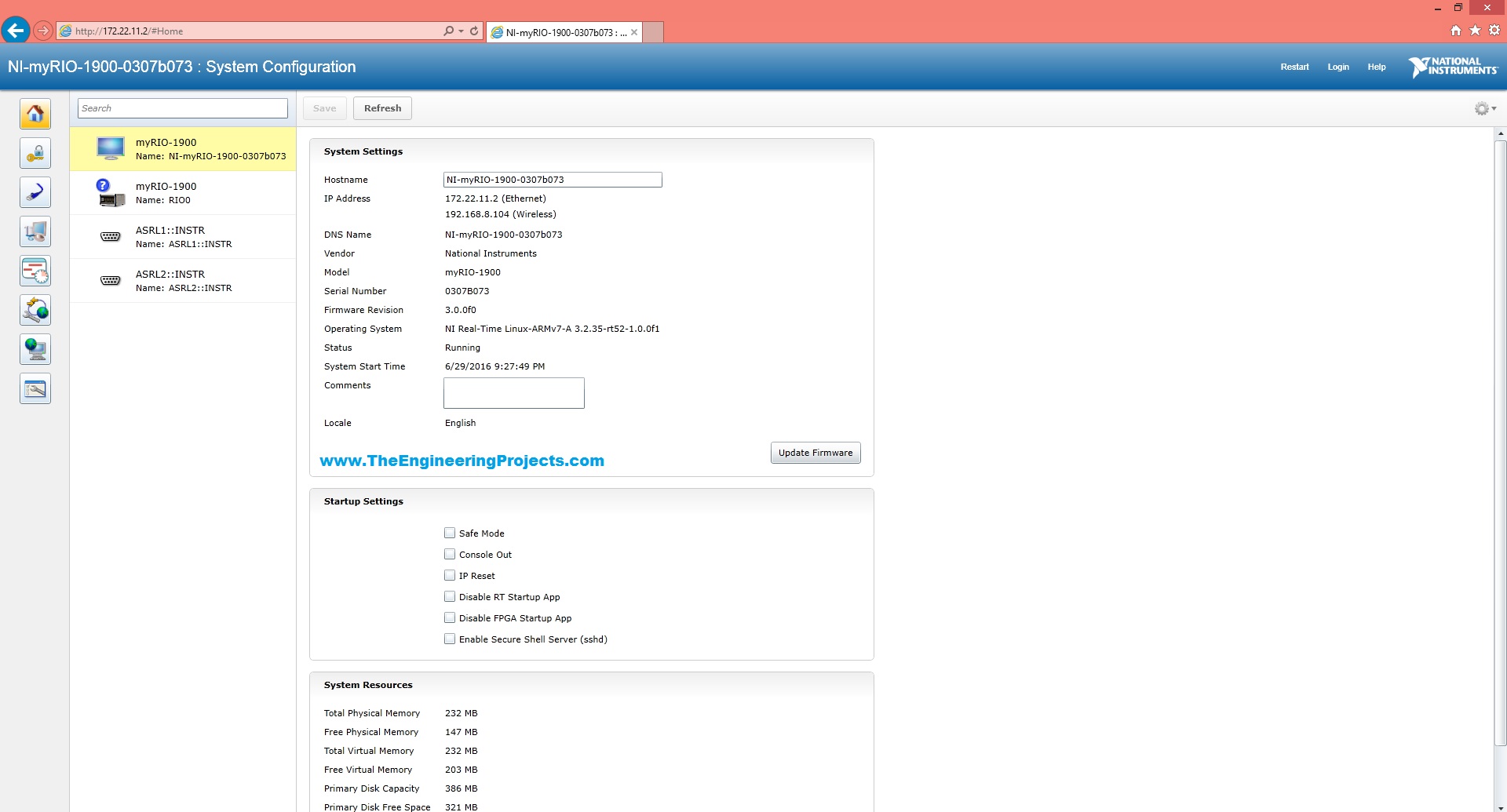Open the time schedule configuration icon
Screen dimensions: 1507x812
35,271
